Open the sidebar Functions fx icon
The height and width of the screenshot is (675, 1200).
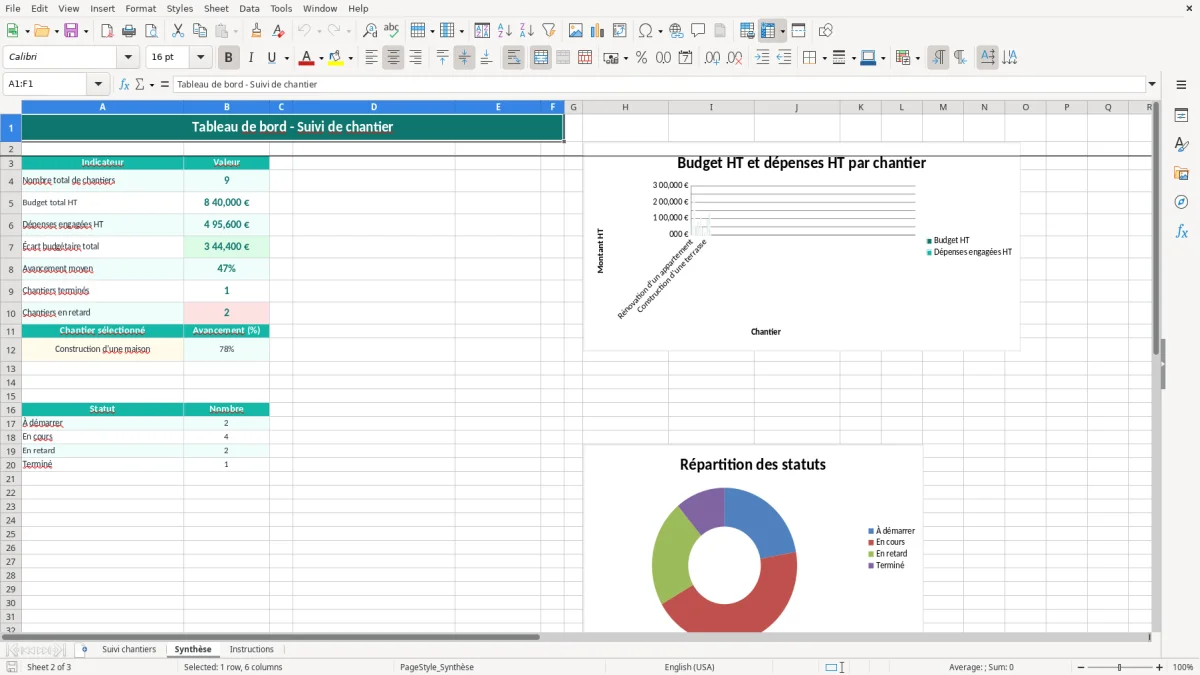click(x=1181, y=231)
